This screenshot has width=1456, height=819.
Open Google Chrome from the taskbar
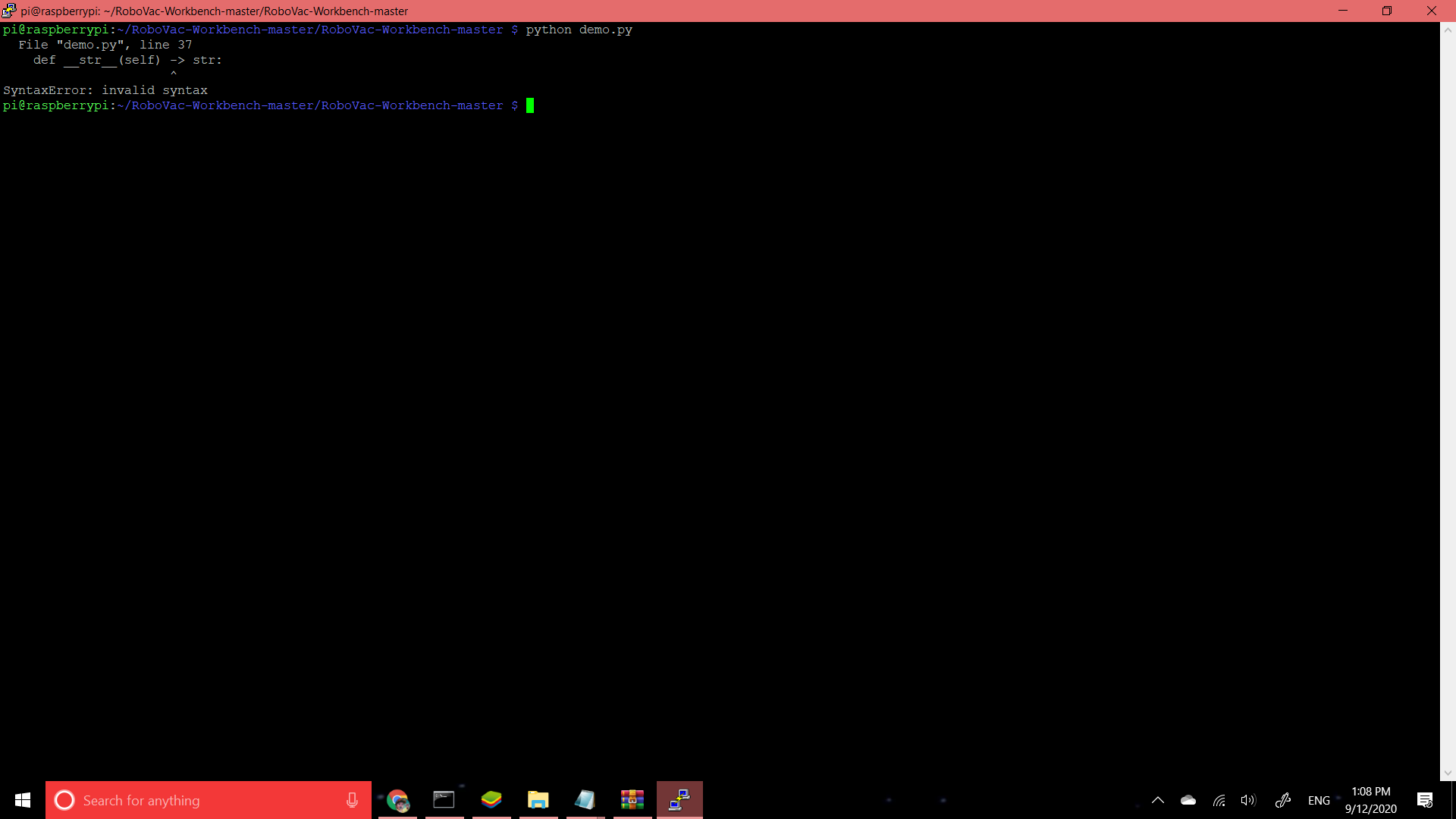point(397,800)
